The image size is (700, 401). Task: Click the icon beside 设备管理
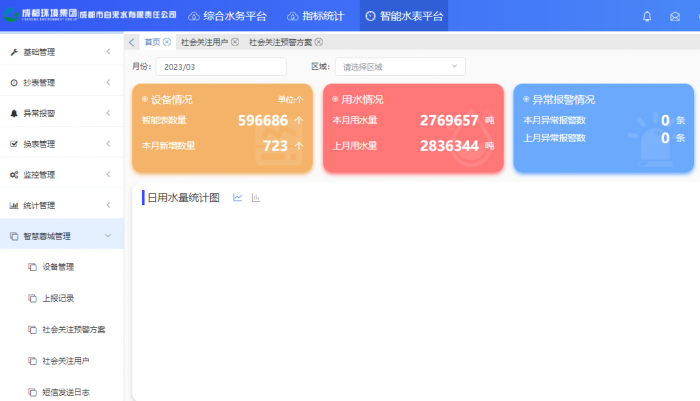click(x=32, y=267)
